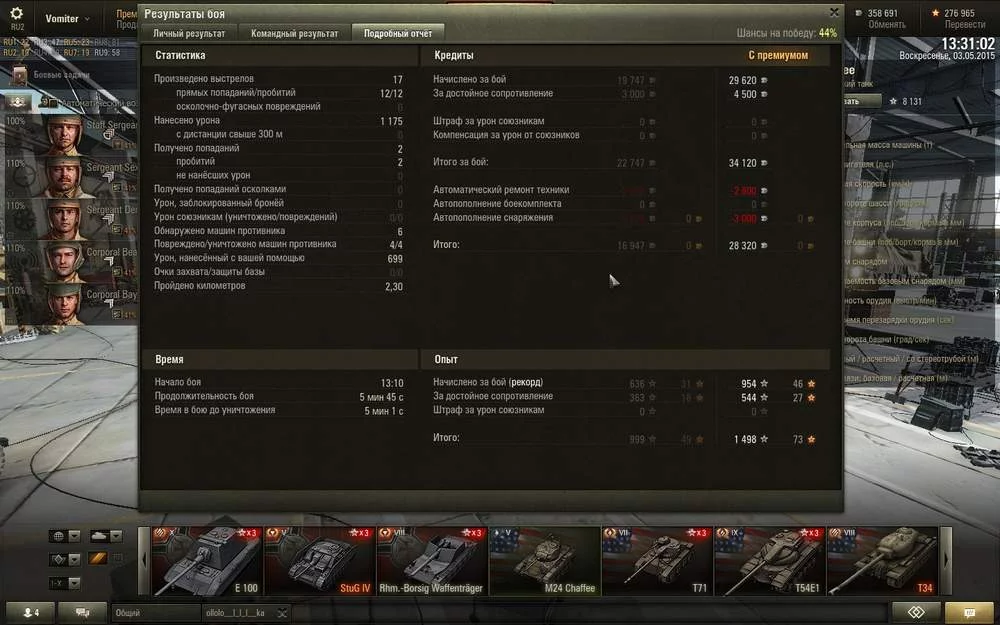
Task: Open Боевые задачи in the hangar
Action: click(x=62, y=75)
